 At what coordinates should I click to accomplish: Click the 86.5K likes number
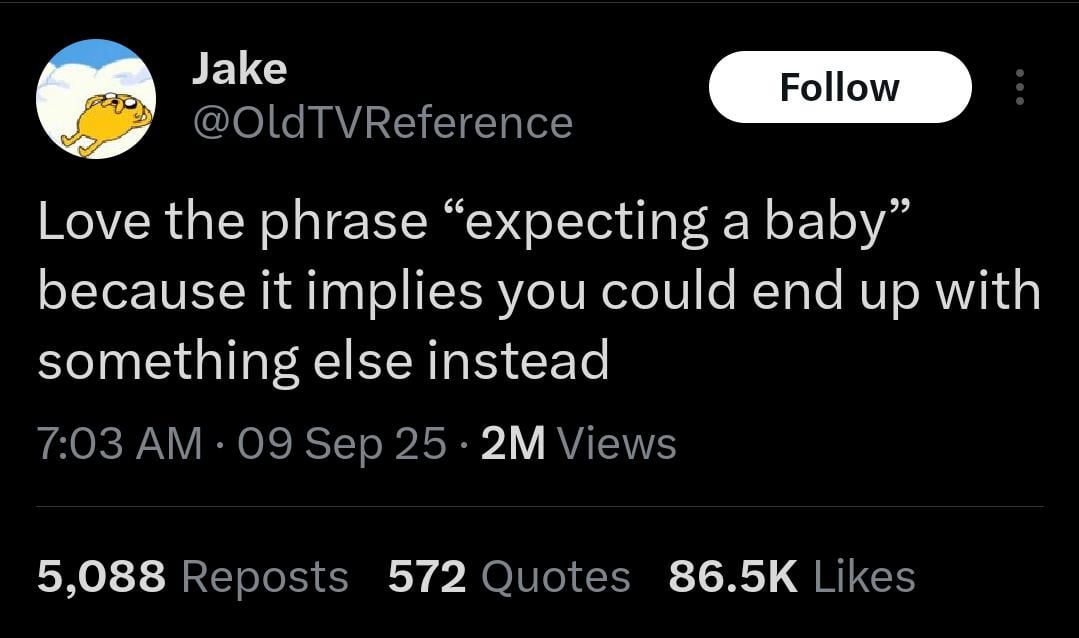point(733,577)
